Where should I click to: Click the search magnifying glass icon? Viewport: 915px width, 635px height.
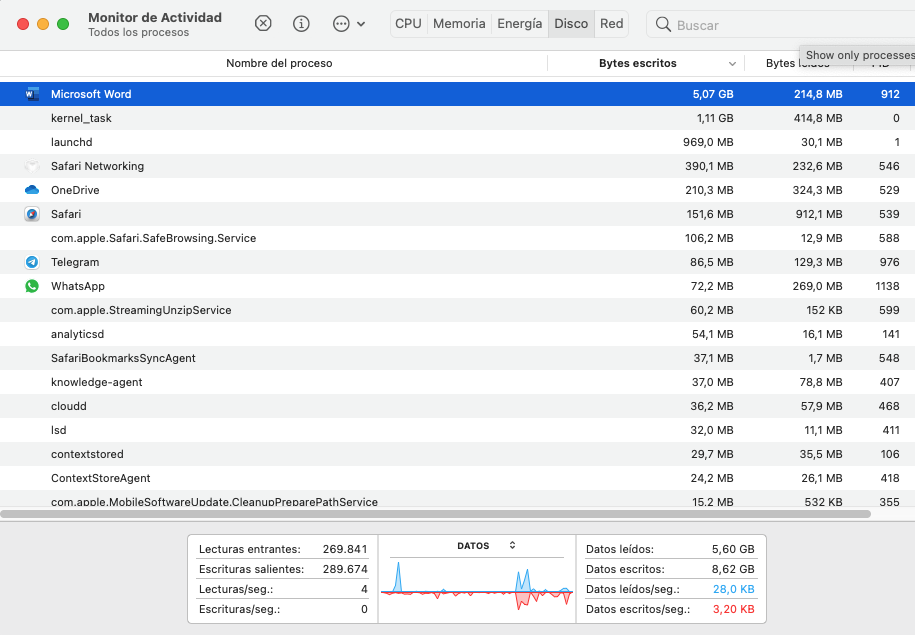663,25
